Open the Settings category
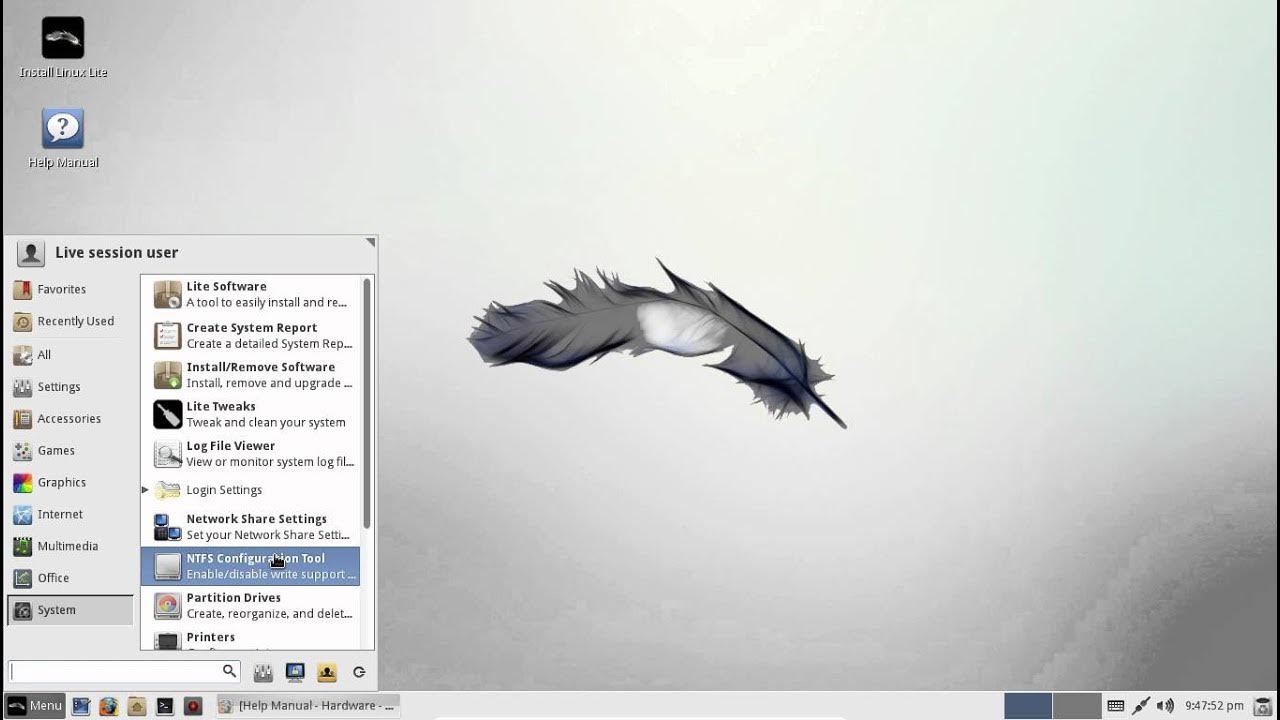This screenshot has width=1280, height=720. (70, 386)
